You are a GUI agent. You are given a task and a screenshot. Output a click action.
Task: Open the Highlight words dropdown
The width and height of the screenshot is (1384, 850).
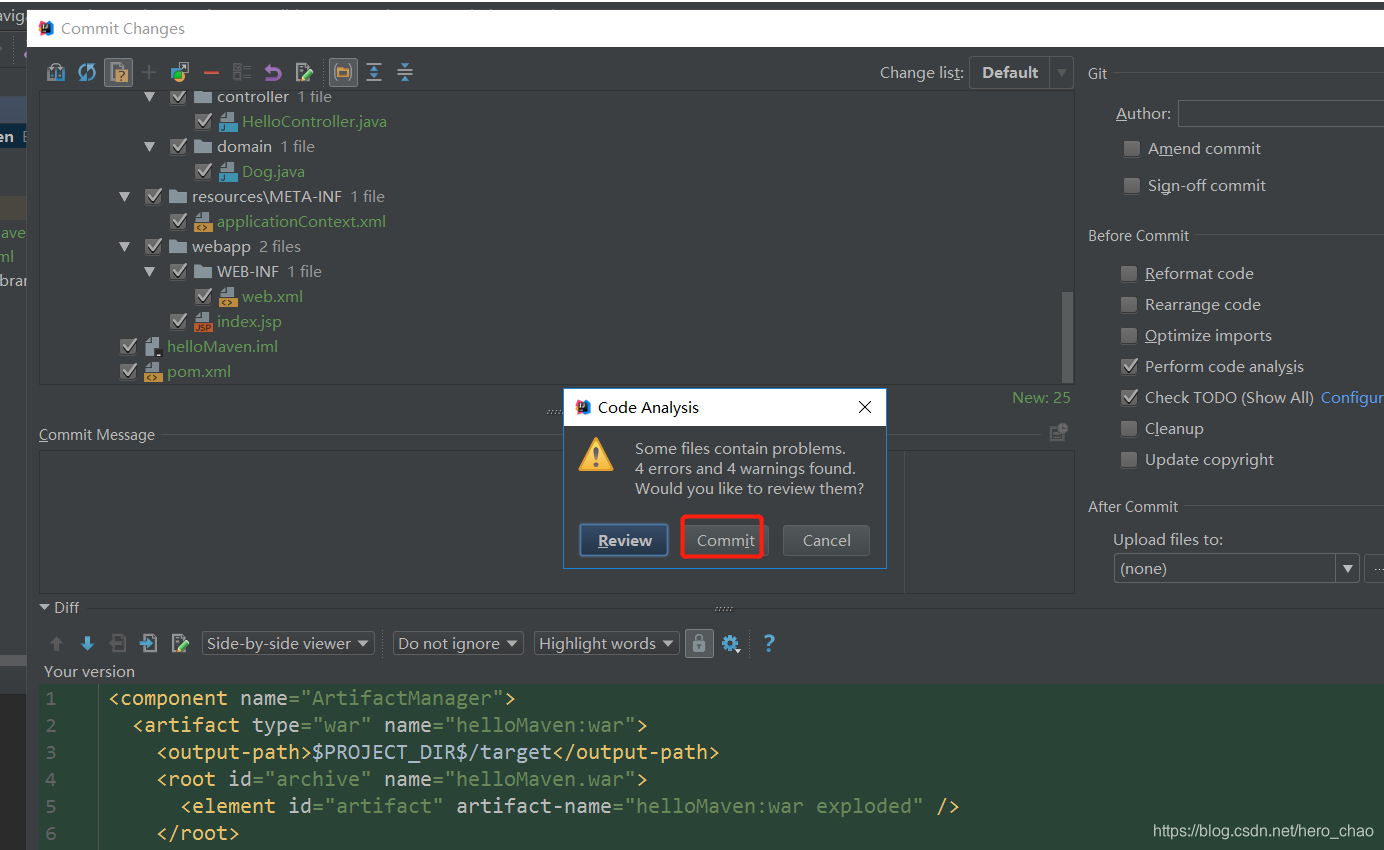click(607, 643)
